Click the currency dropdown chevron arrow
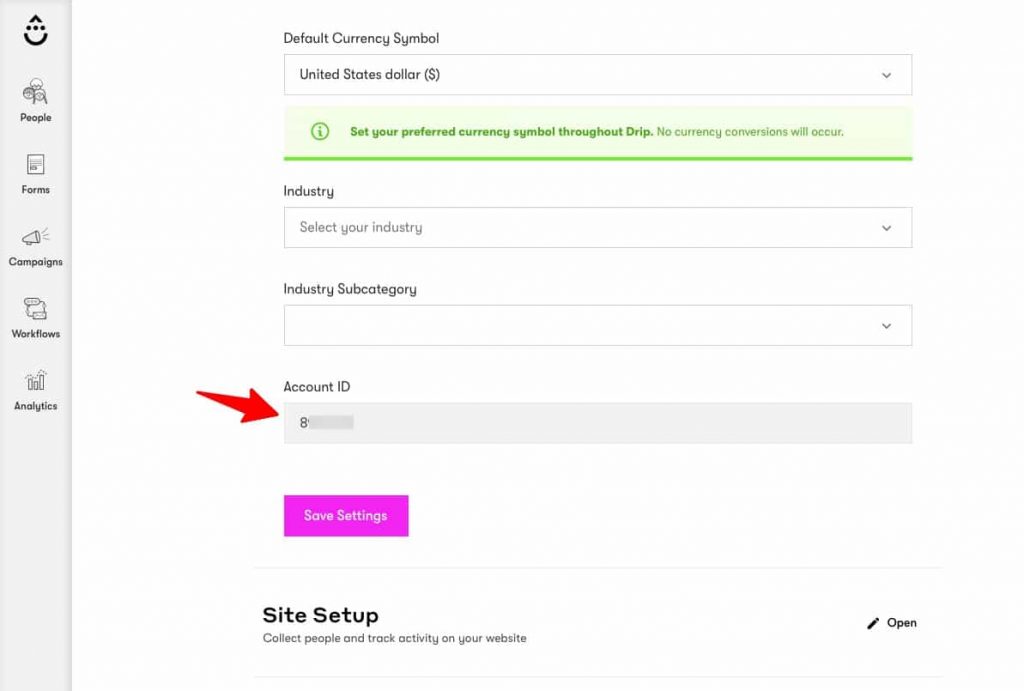This screenshot has width=1024, height=691. click(886, 75)
